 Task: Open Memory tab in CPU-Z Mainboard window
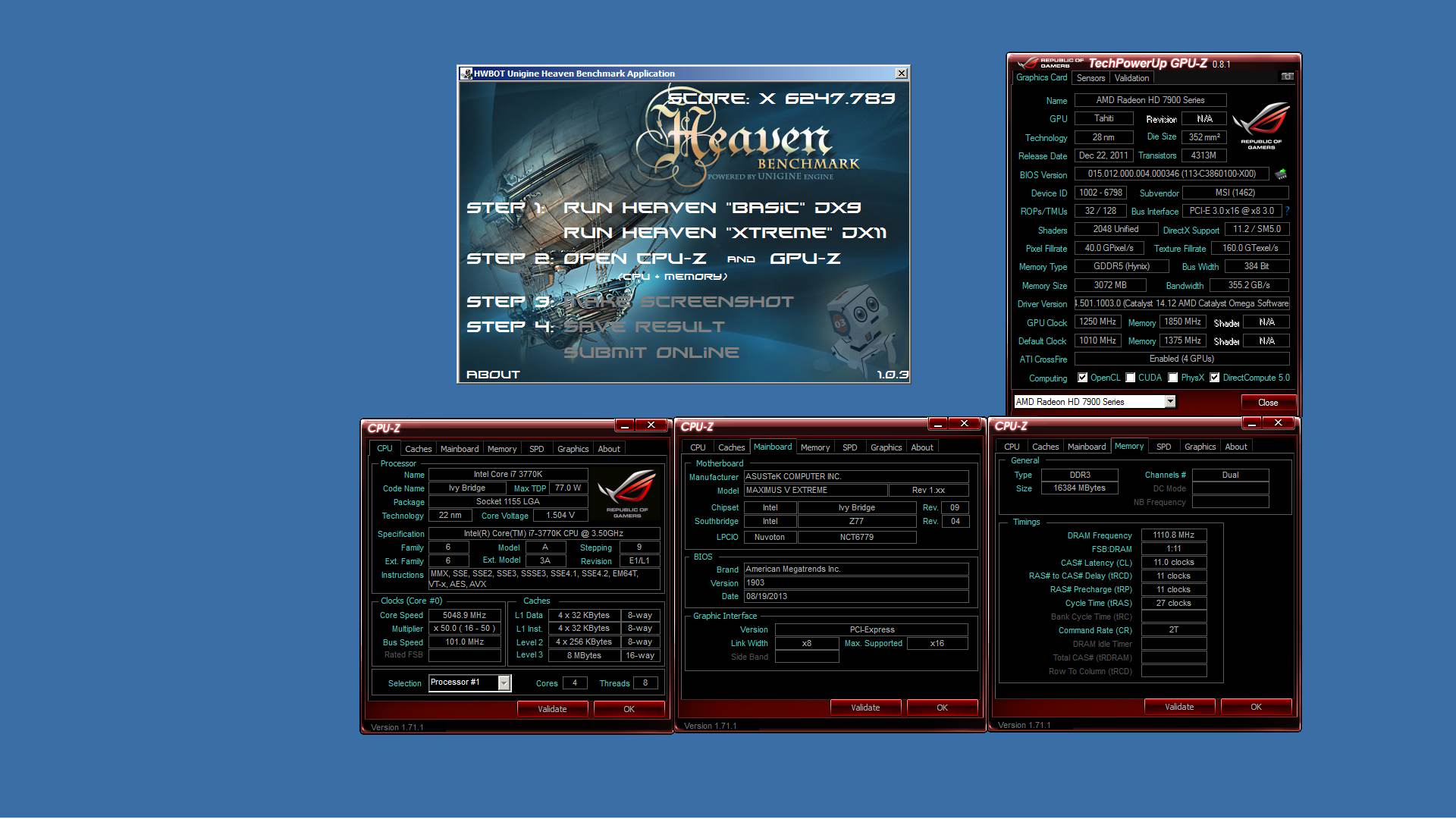click(x=814, y=447)
